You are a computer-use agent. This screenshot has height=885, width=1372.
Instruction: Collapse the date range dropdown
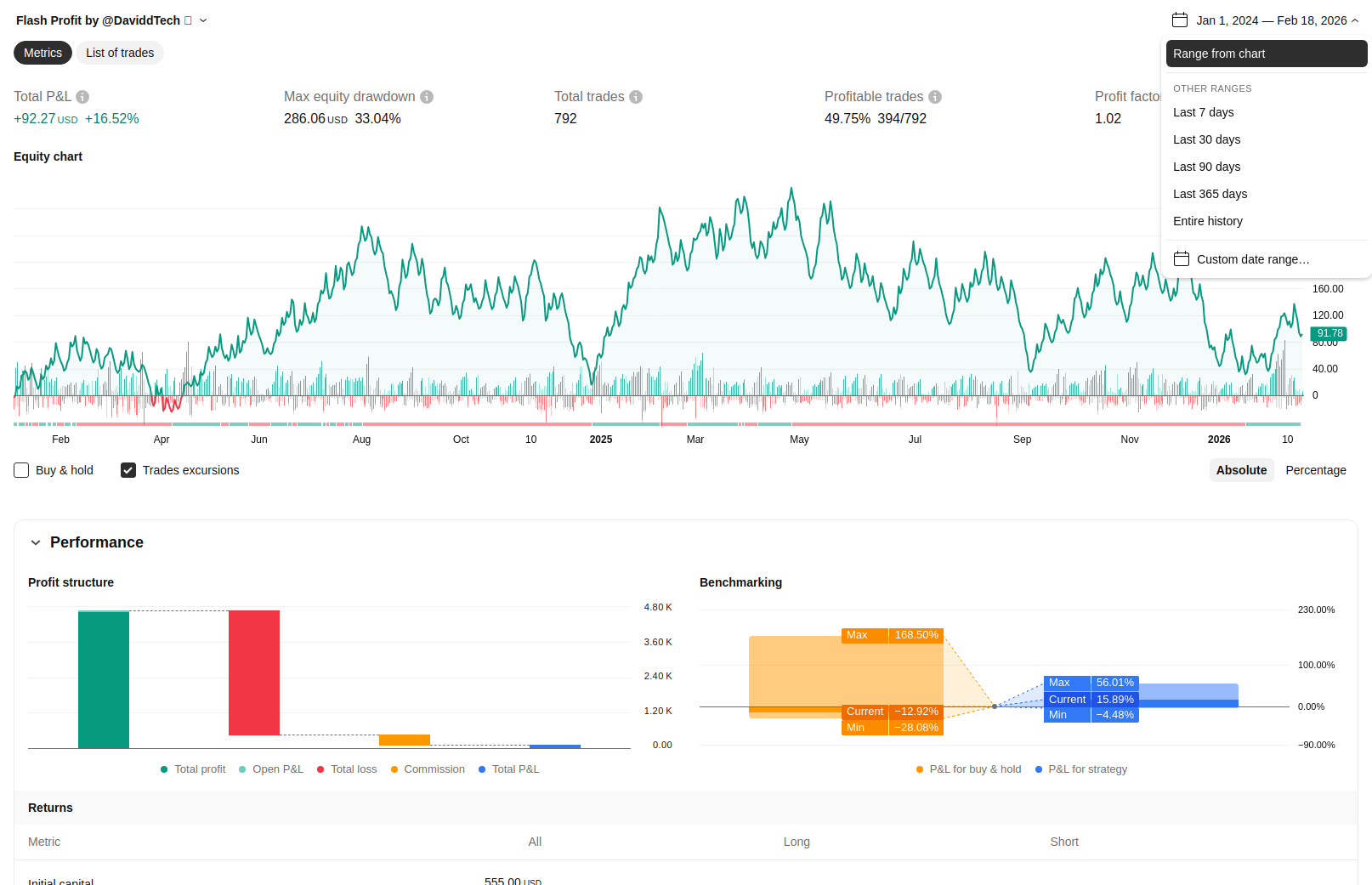point(1355,20)
